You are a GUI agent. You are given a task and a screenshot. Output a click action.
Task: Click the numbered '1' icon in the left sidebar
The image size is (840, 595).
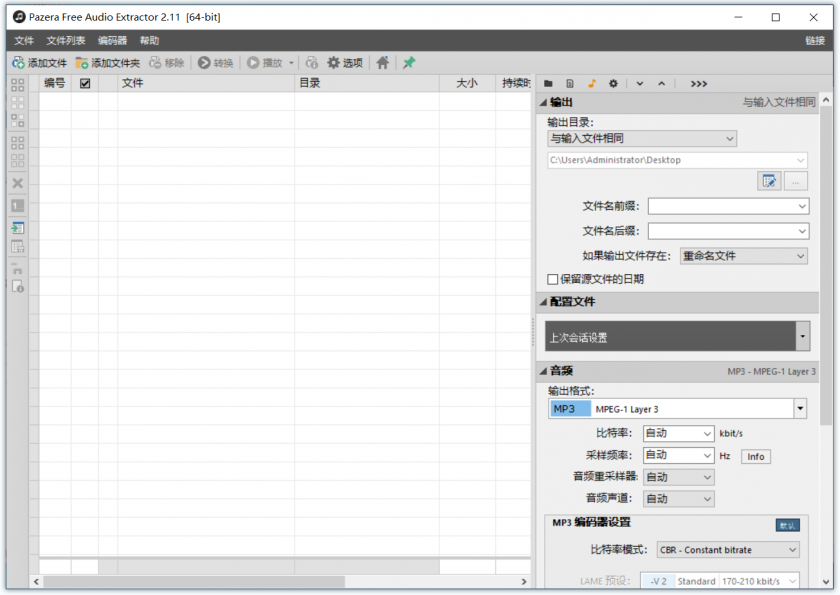(18, 206)
